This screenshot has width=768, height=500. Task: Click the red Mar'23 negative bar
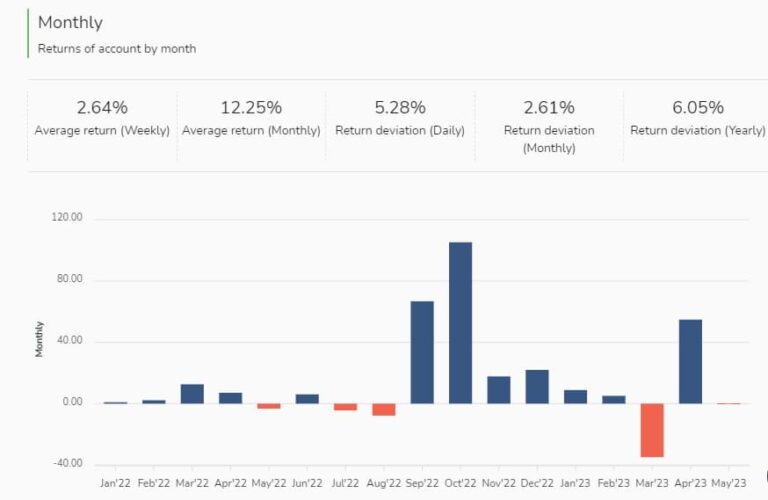[x=652, y=430]
